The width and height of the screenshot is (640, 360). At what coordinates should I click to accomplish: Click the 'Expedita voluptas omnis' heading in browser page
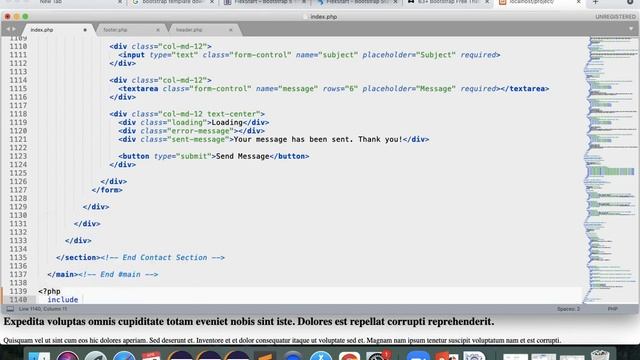click(249, 322)
